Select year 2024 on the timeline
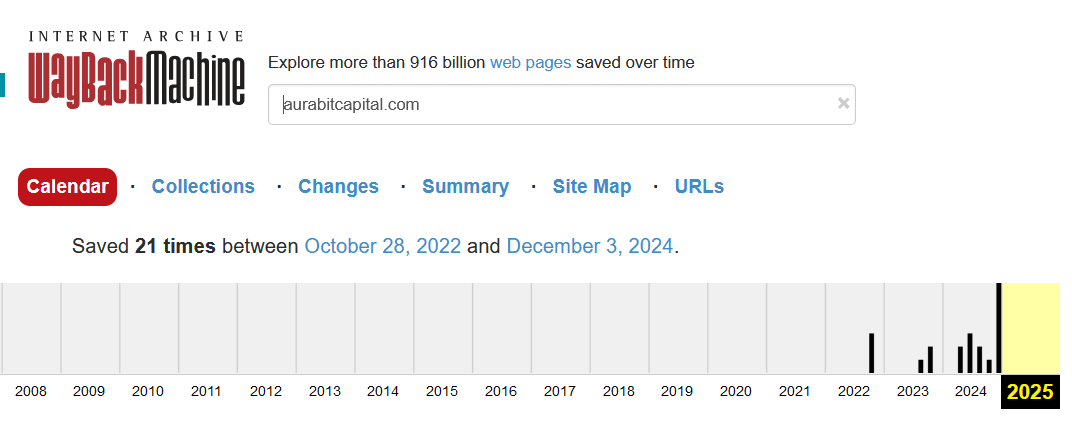 pos(972,391)
